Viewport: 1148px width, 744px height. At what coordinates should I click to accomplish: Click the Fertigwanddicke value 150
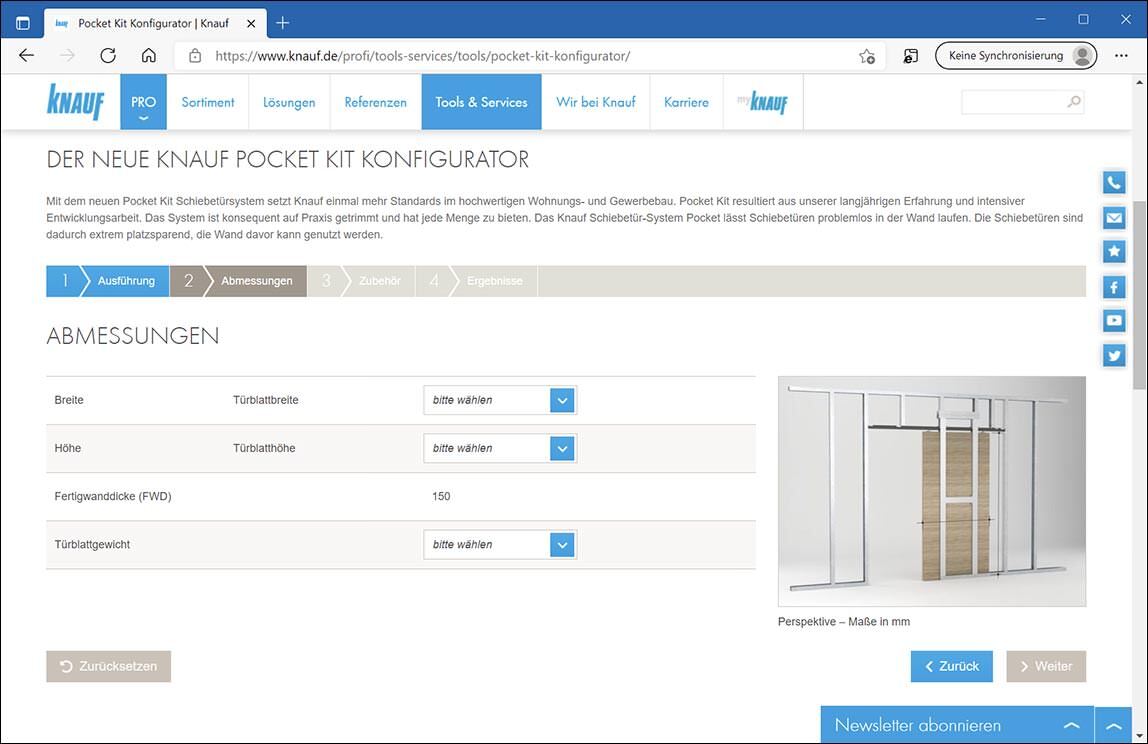click(441, 496)
